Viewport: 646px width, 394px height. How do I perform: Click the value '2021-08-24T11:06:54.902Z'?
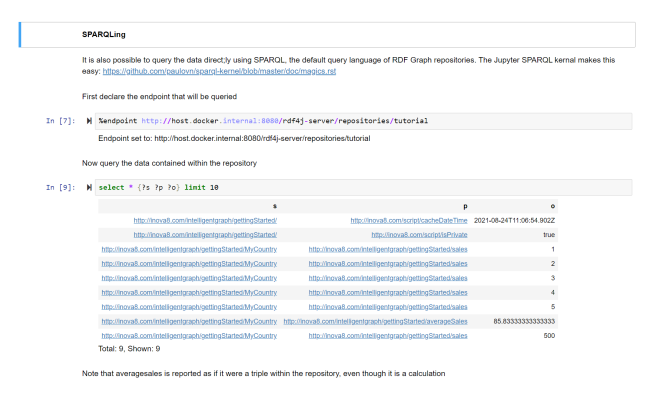tap(514, 220)
